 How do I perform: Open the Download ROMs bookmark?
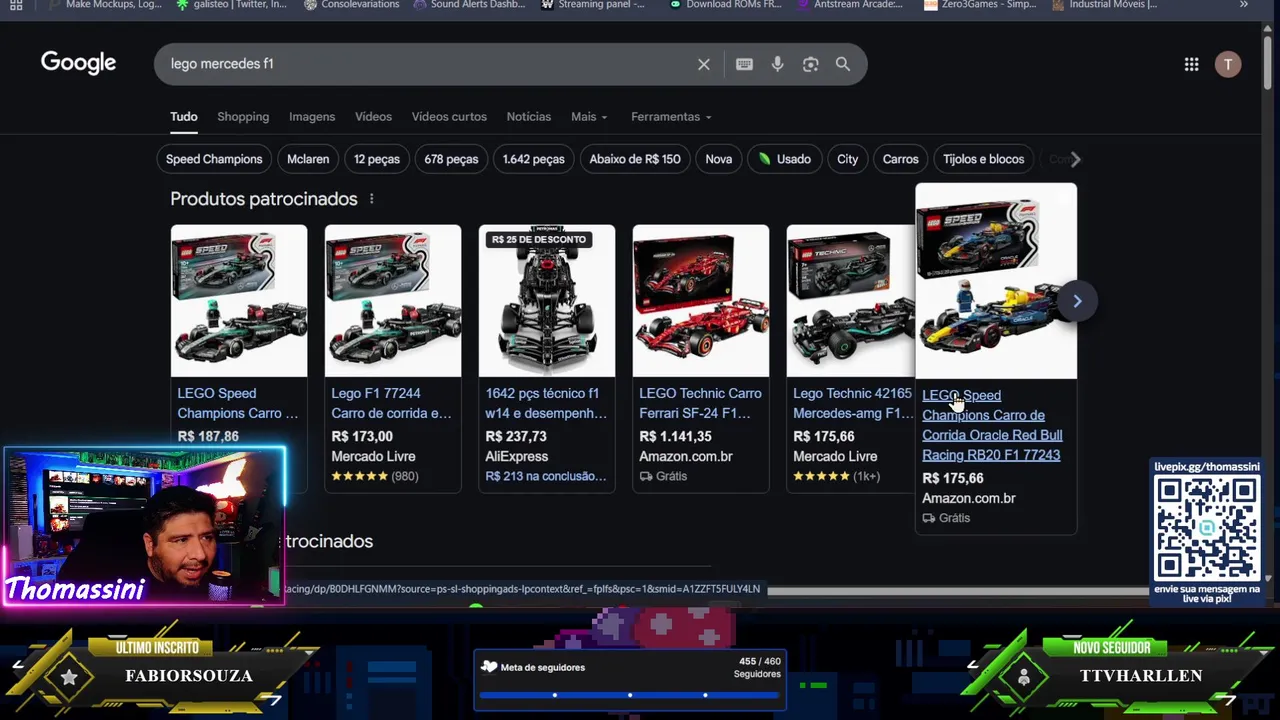coord(725,5)
